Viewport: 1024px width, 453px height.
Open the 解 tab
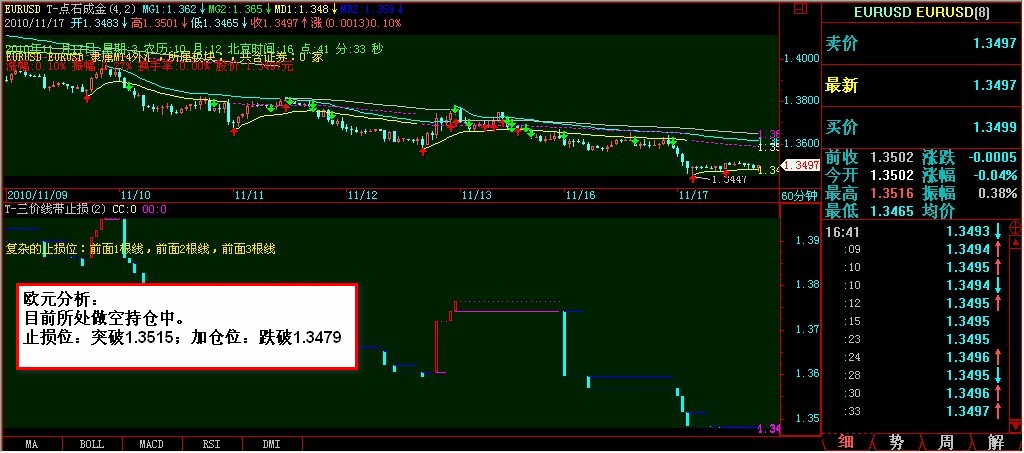pyautogui.click(x=998, y=443)
